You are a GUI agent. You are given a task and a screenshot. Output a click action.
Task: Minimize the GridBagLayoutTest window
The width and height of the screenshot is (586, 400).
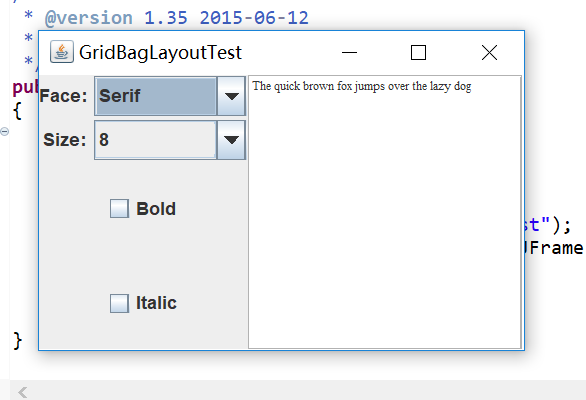click(x=349, y=53)
